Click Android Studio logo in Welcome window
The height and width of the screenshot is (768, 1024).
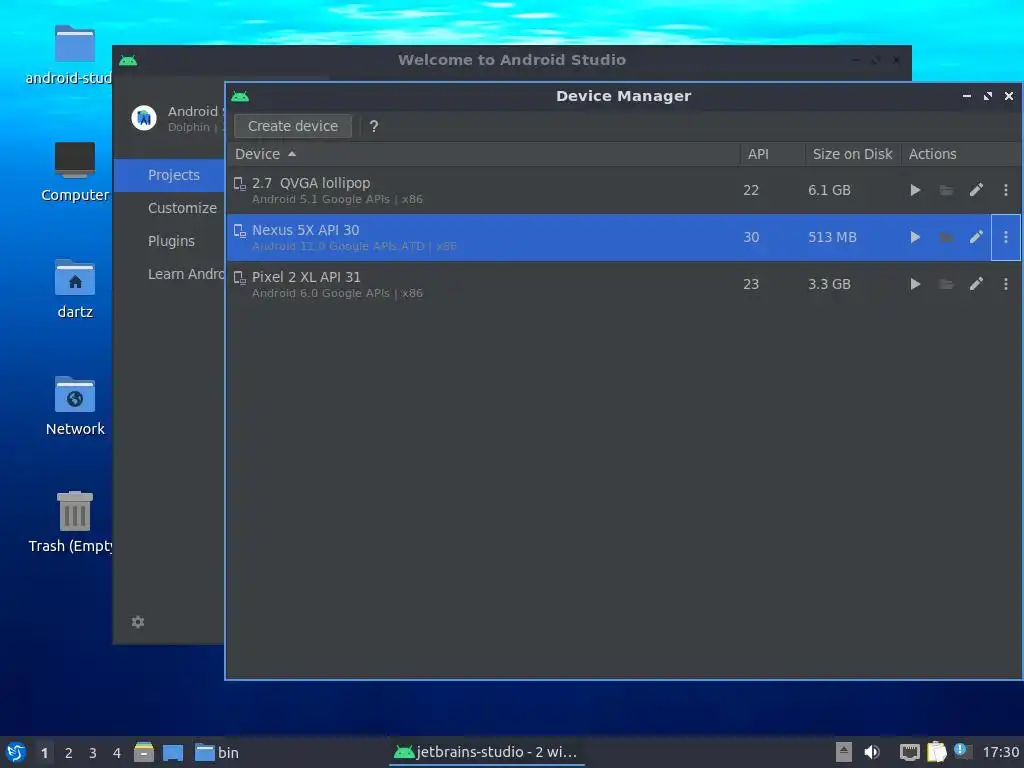(144, 118)
